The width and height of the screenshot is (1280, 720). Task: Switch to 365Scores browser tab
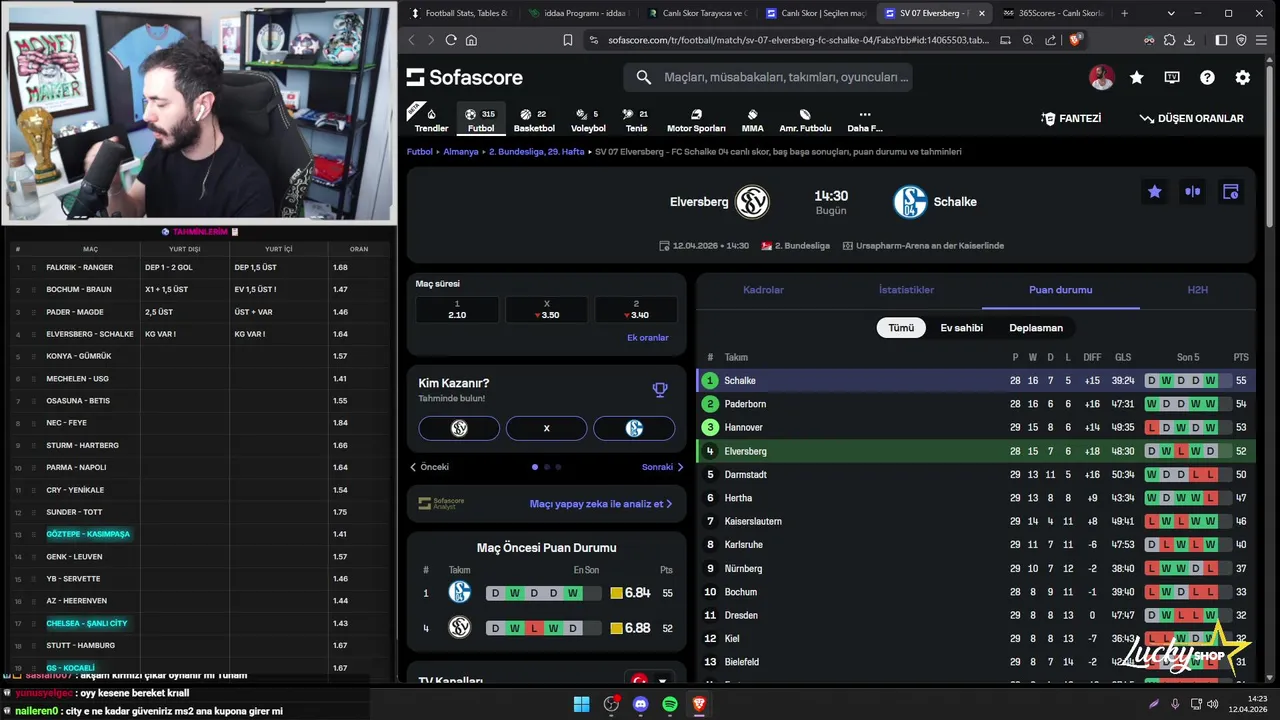pos(1053,13)
